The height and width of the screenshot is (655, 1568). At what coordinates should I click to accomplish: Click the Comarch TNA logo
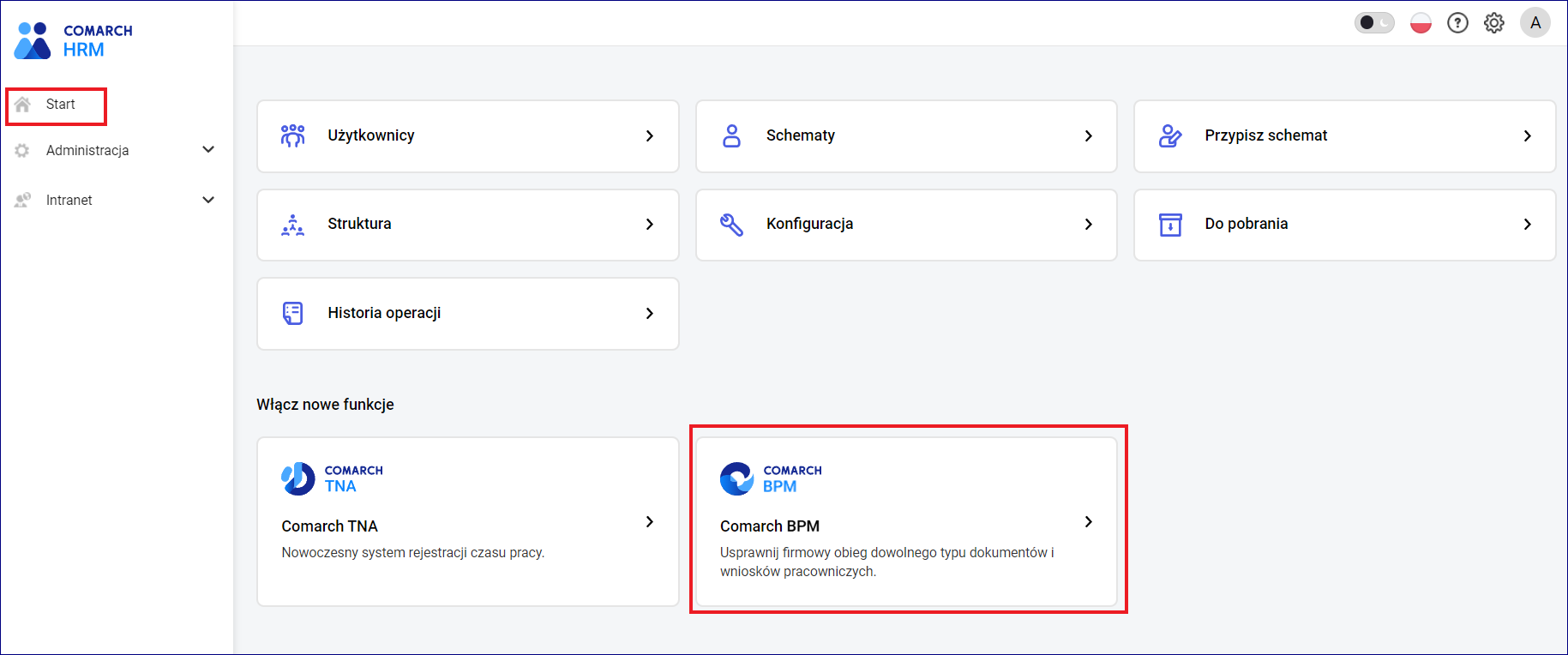tap(332, 478)
